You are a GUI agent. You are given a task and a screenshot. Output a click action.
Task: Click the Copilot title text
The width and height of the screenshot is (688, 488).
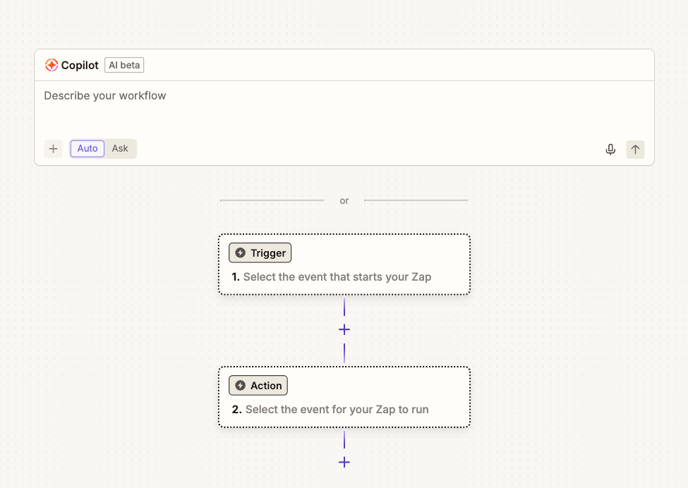tap(80, 65)
